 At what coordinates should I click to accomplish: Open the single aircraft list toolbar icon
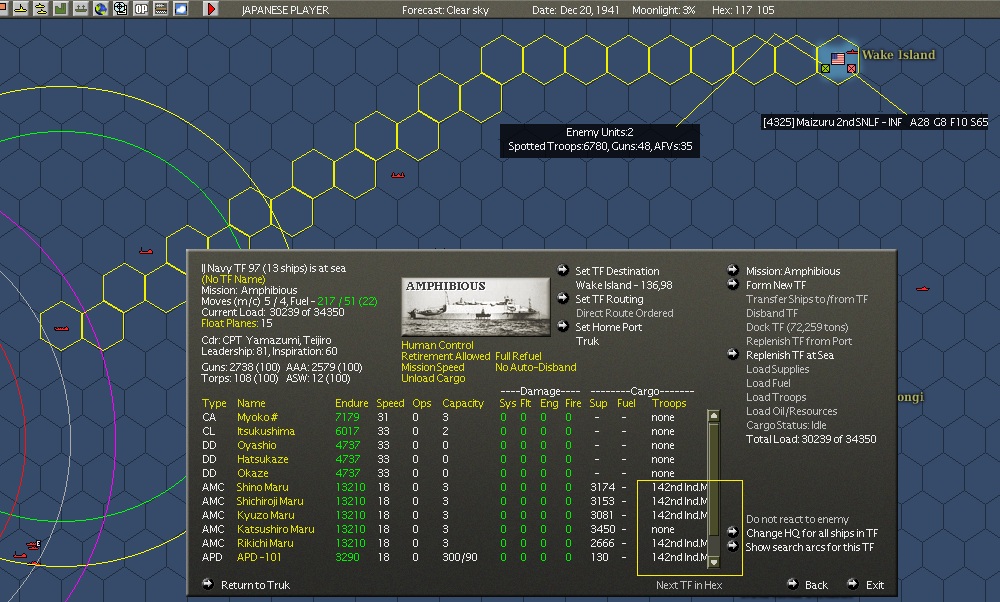[20, 8]
